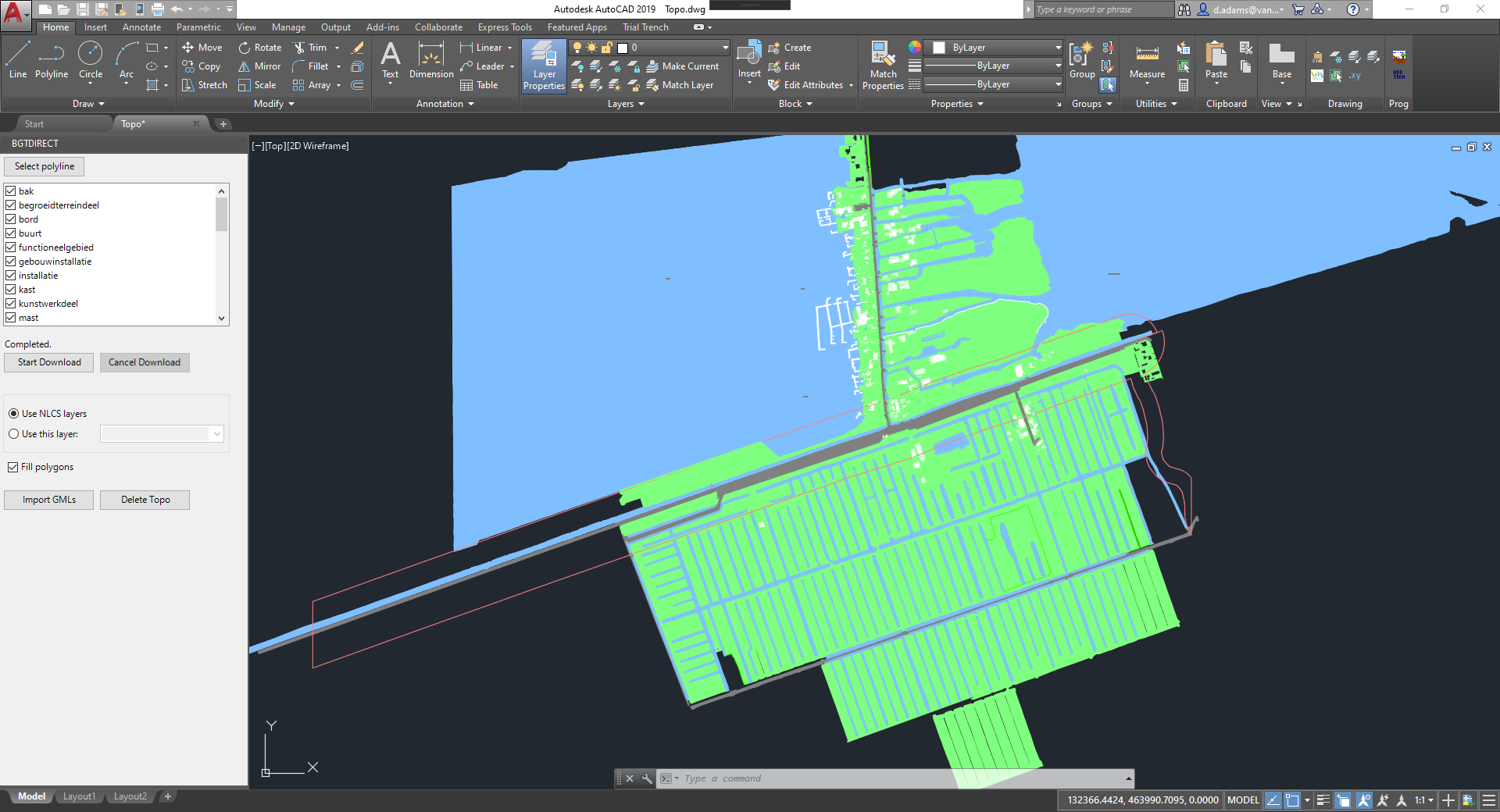
Task: Select the 'Use this layer' radio button
Action: tap(14, 434)
